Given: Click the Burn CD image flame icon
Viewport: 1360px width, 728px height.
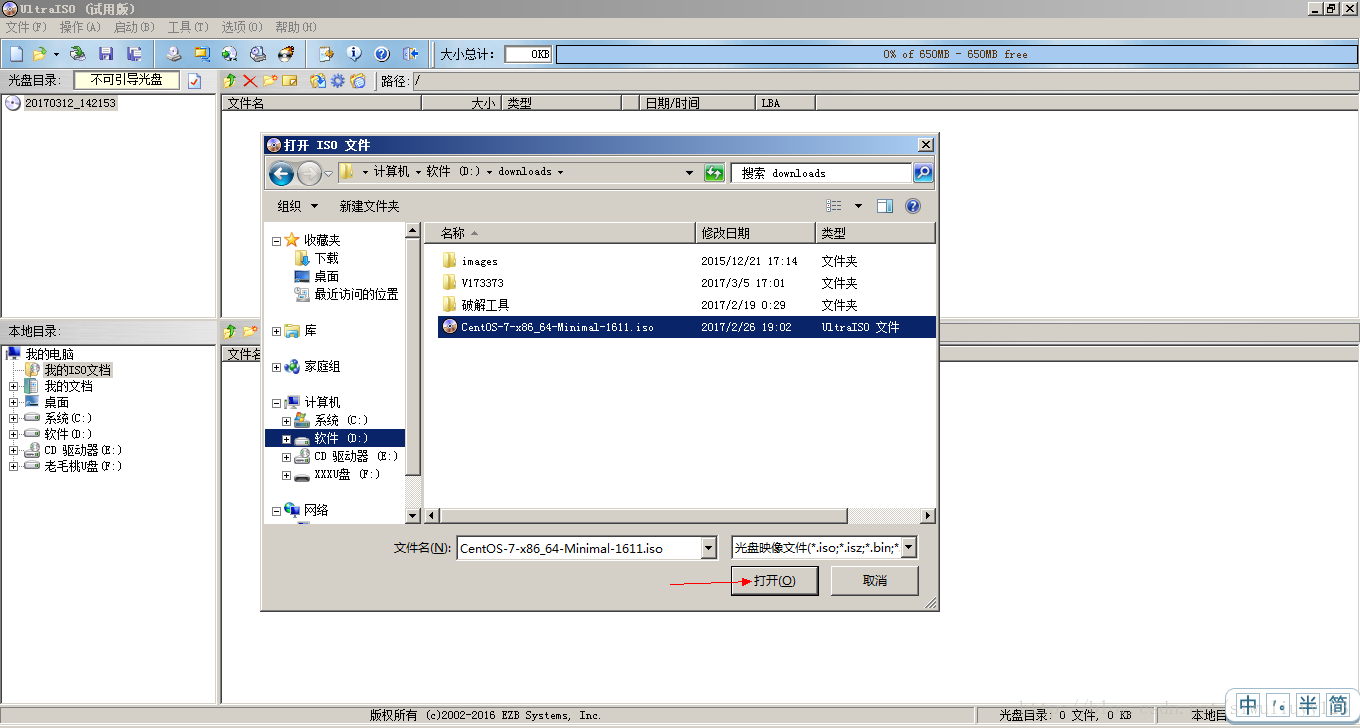Looking at the screenshot, I should (286, 54).
